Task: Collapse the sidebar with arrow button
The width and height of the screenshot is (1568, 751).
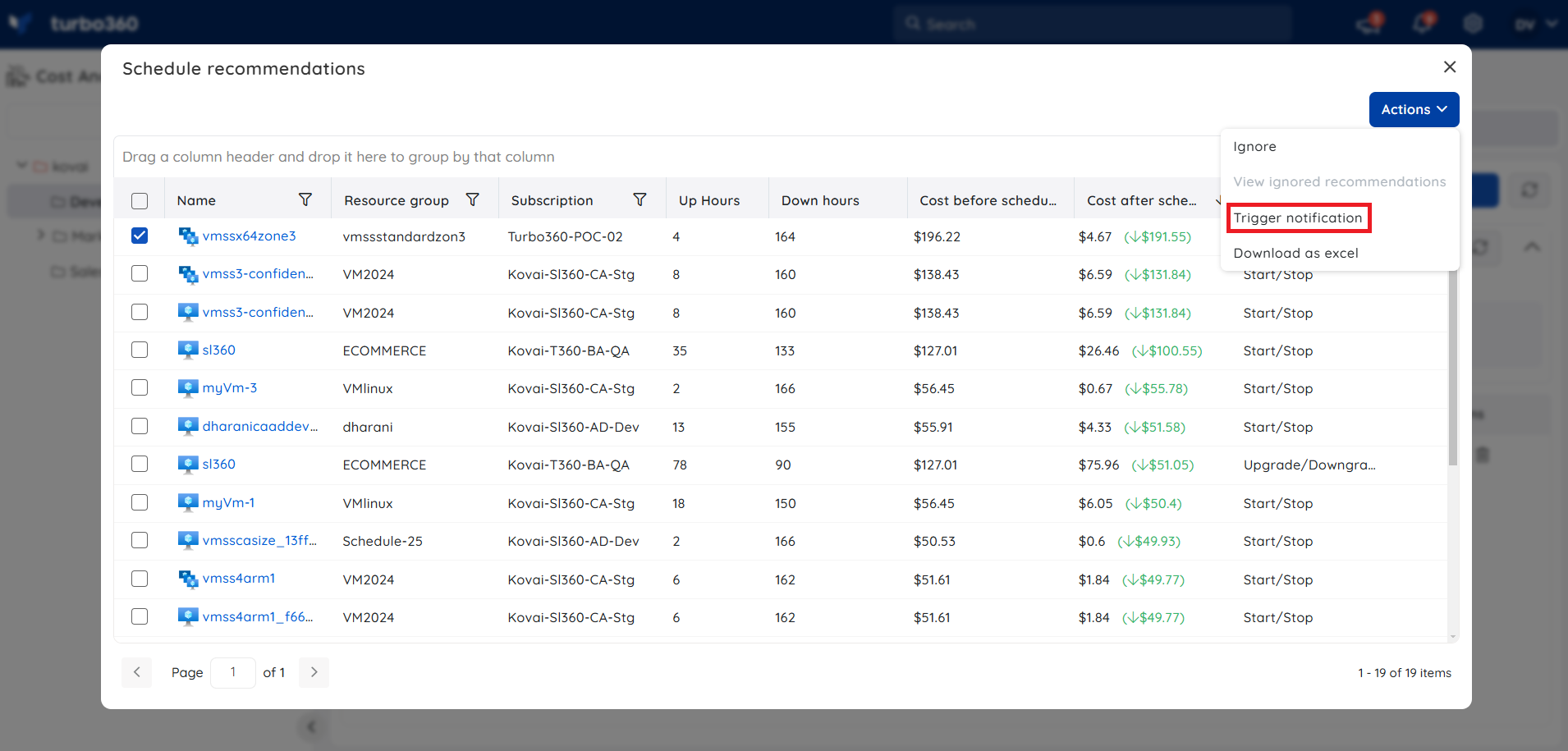Action: 311,726
